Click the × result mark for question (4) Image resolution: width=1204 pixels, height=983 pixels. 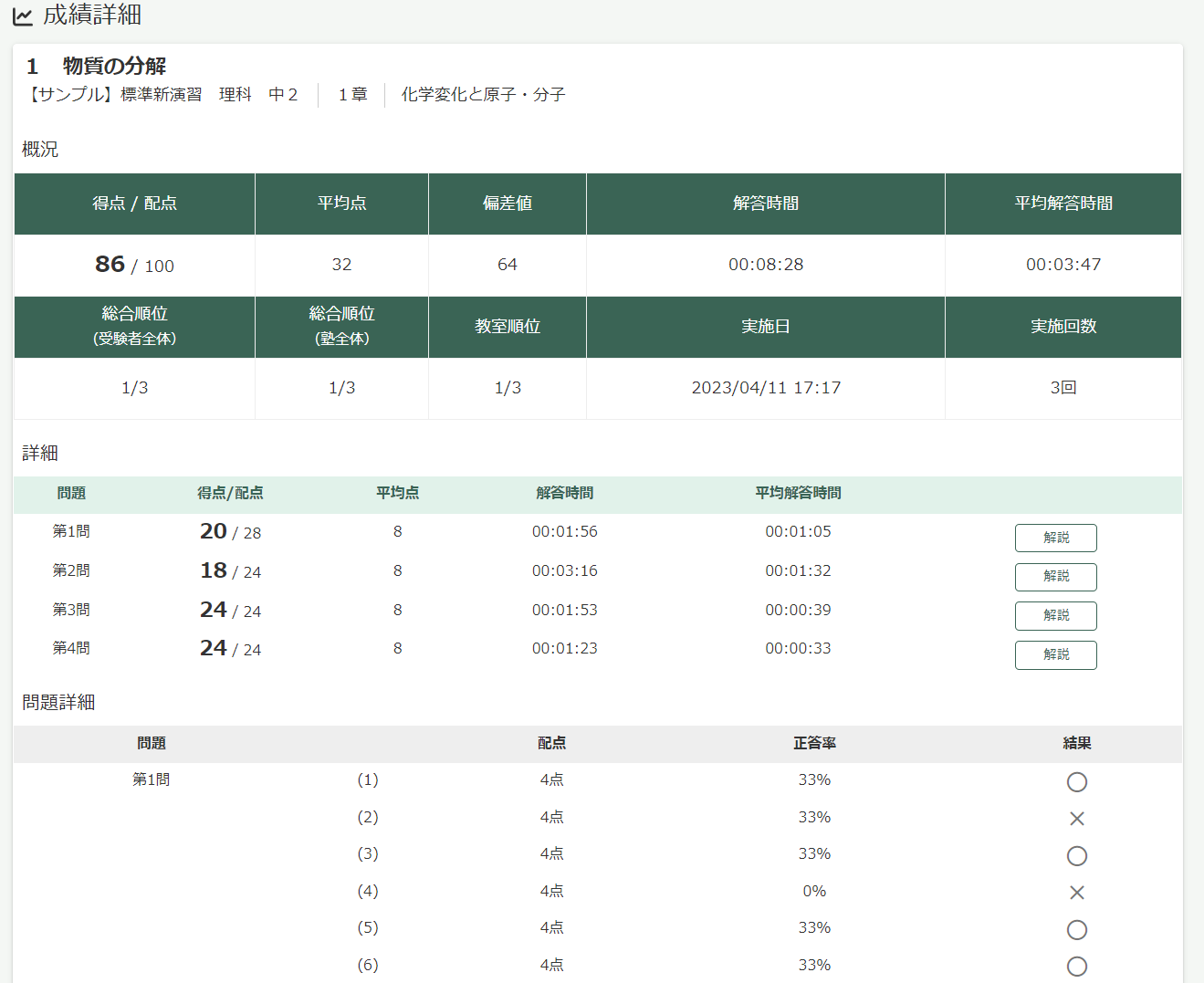click(1076, 893)
